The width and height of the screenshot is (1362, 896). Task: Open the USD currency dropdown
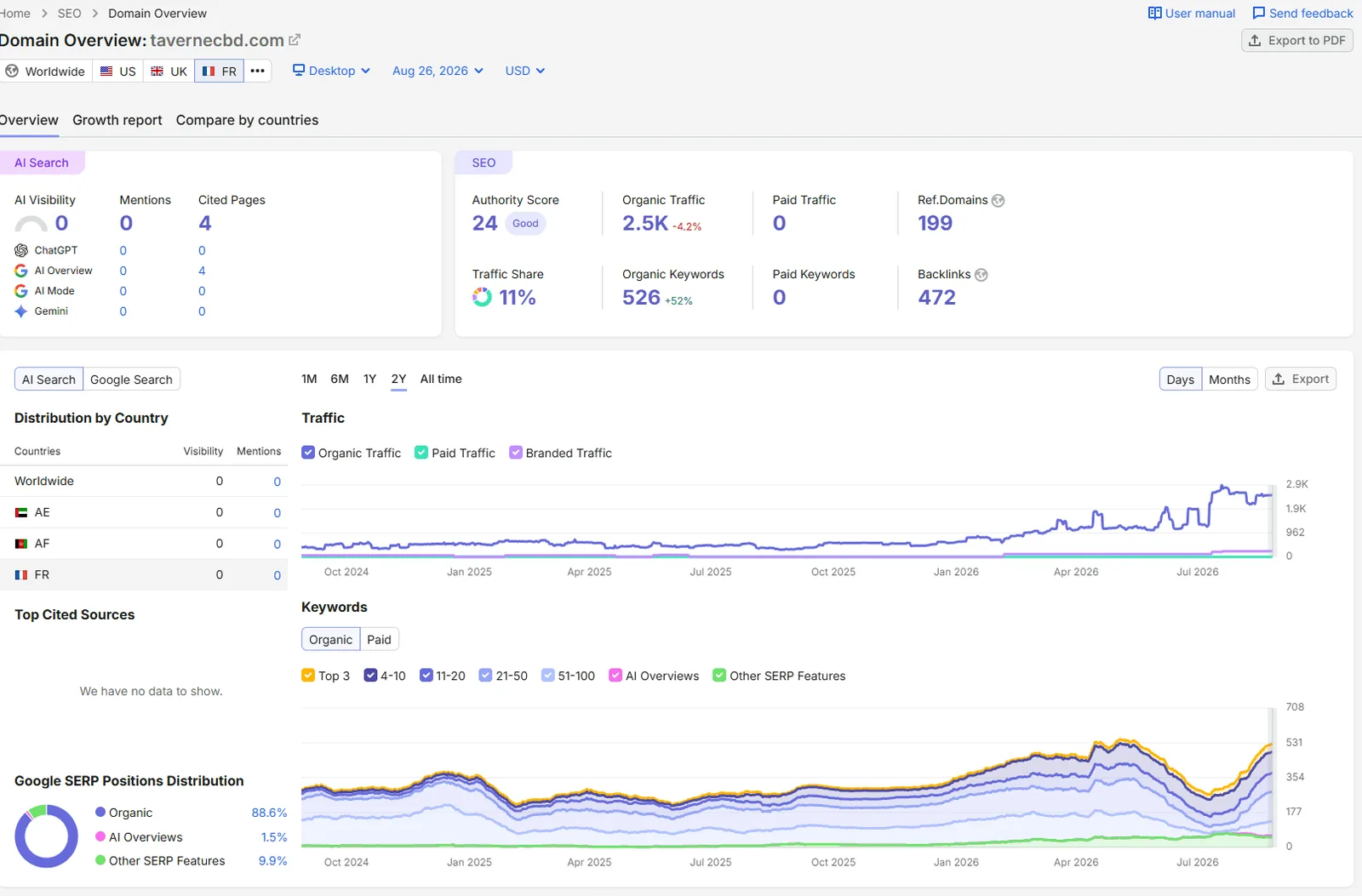click(524, 71)
